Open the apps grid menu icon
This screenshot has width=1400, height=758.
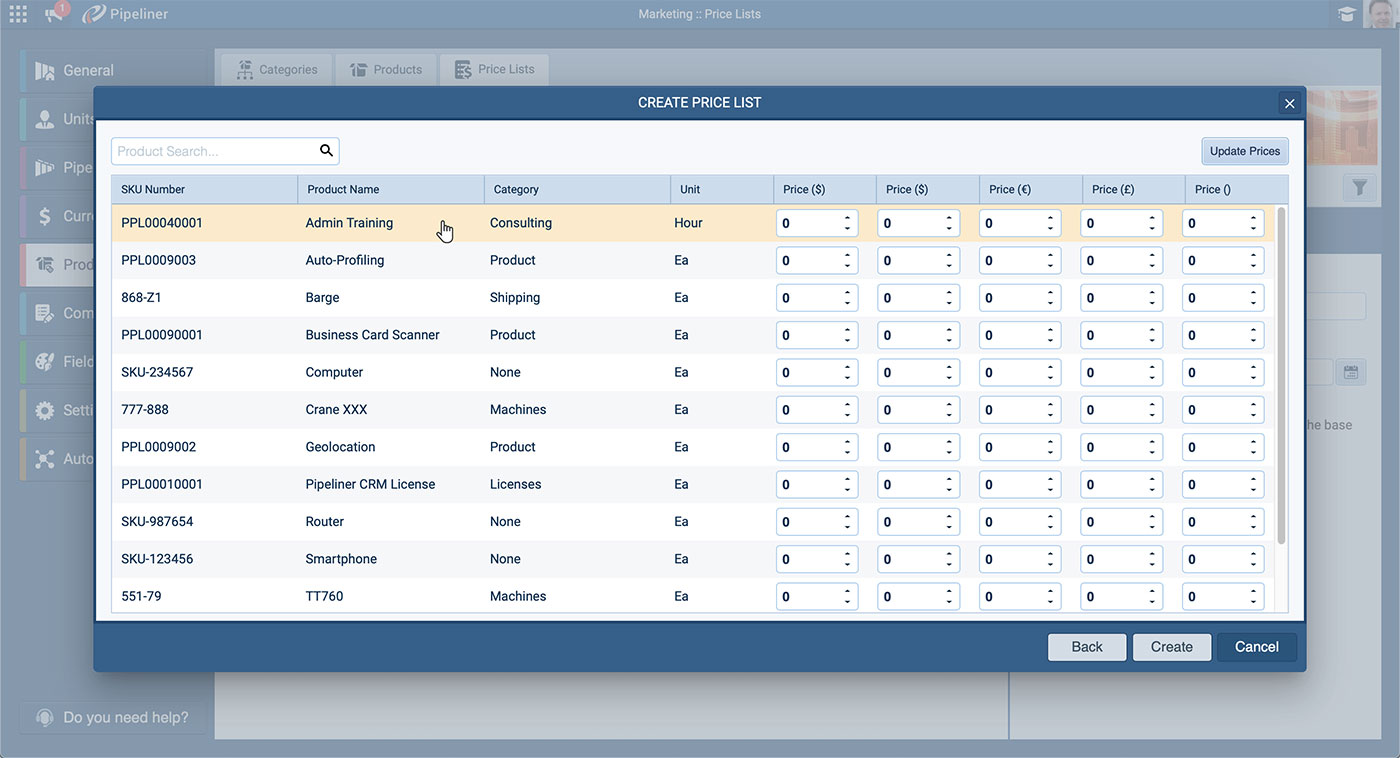coord(18,14)
